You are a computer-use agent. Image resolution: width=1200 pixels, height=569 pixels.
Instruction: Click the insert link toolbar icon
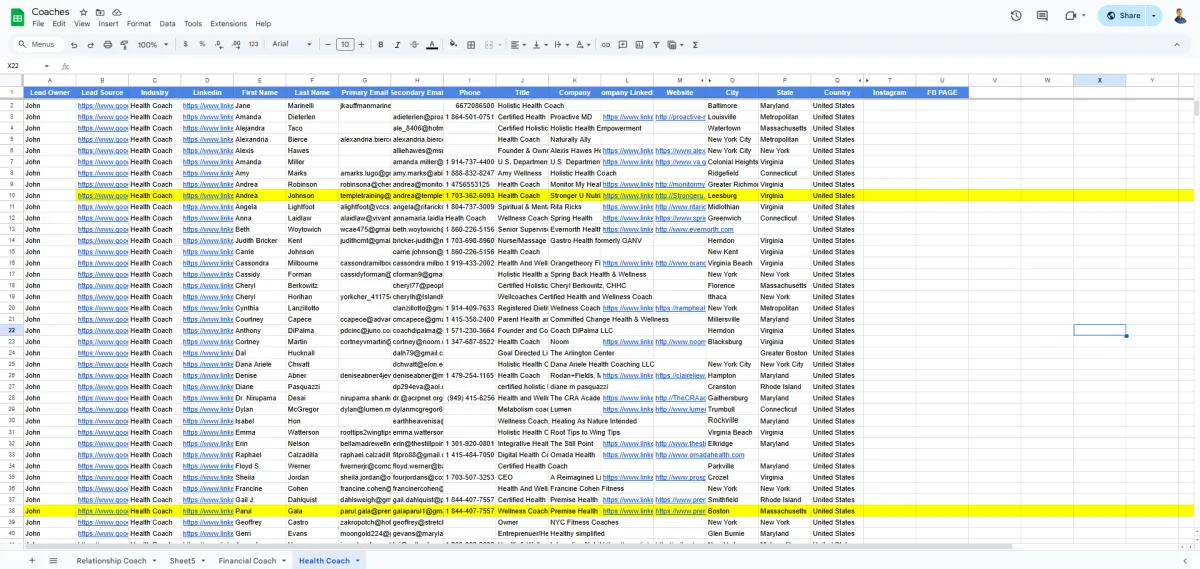coord(607,45)
